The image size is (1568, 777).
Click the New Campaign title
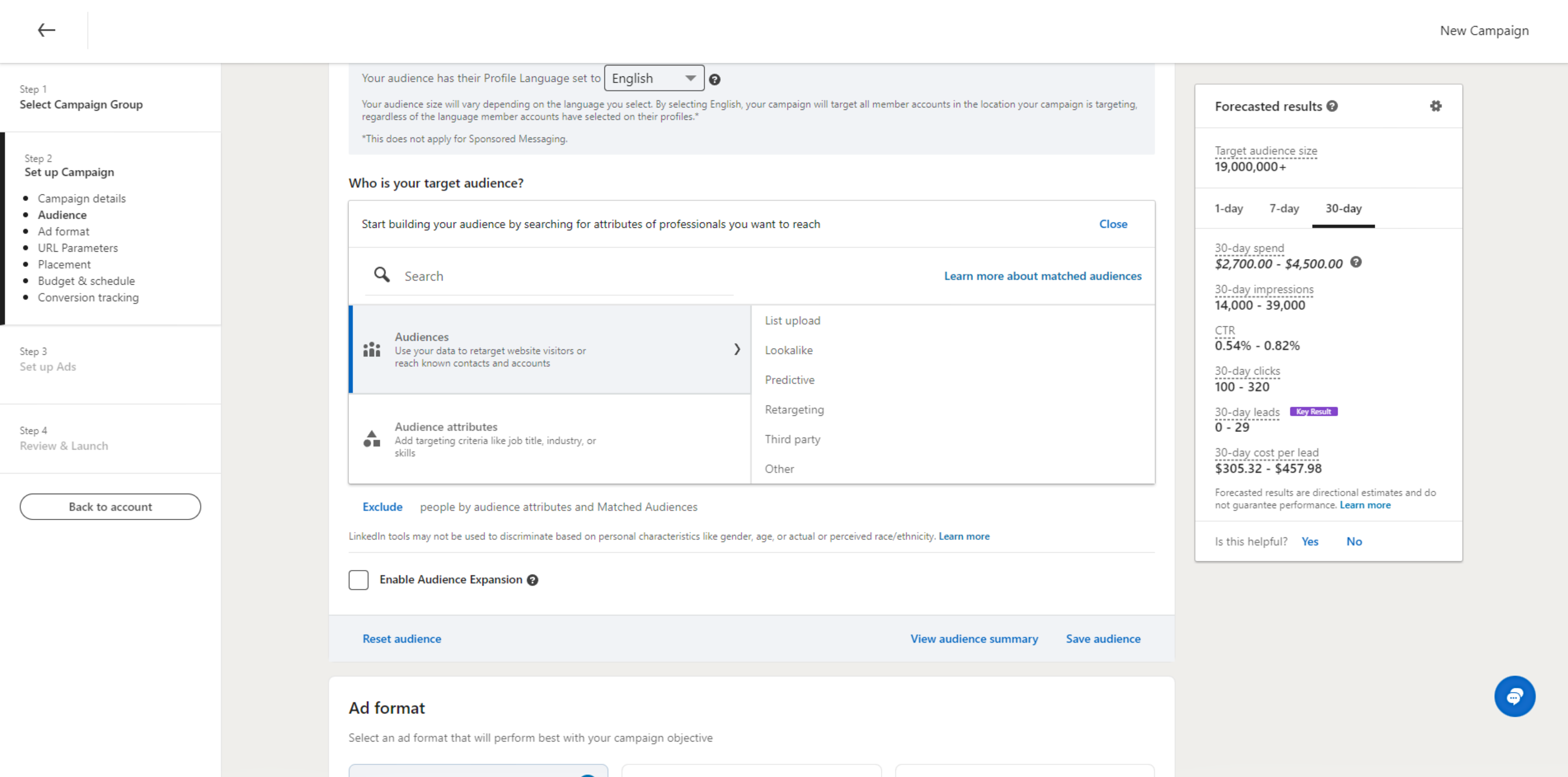(x=1484, y=31)
